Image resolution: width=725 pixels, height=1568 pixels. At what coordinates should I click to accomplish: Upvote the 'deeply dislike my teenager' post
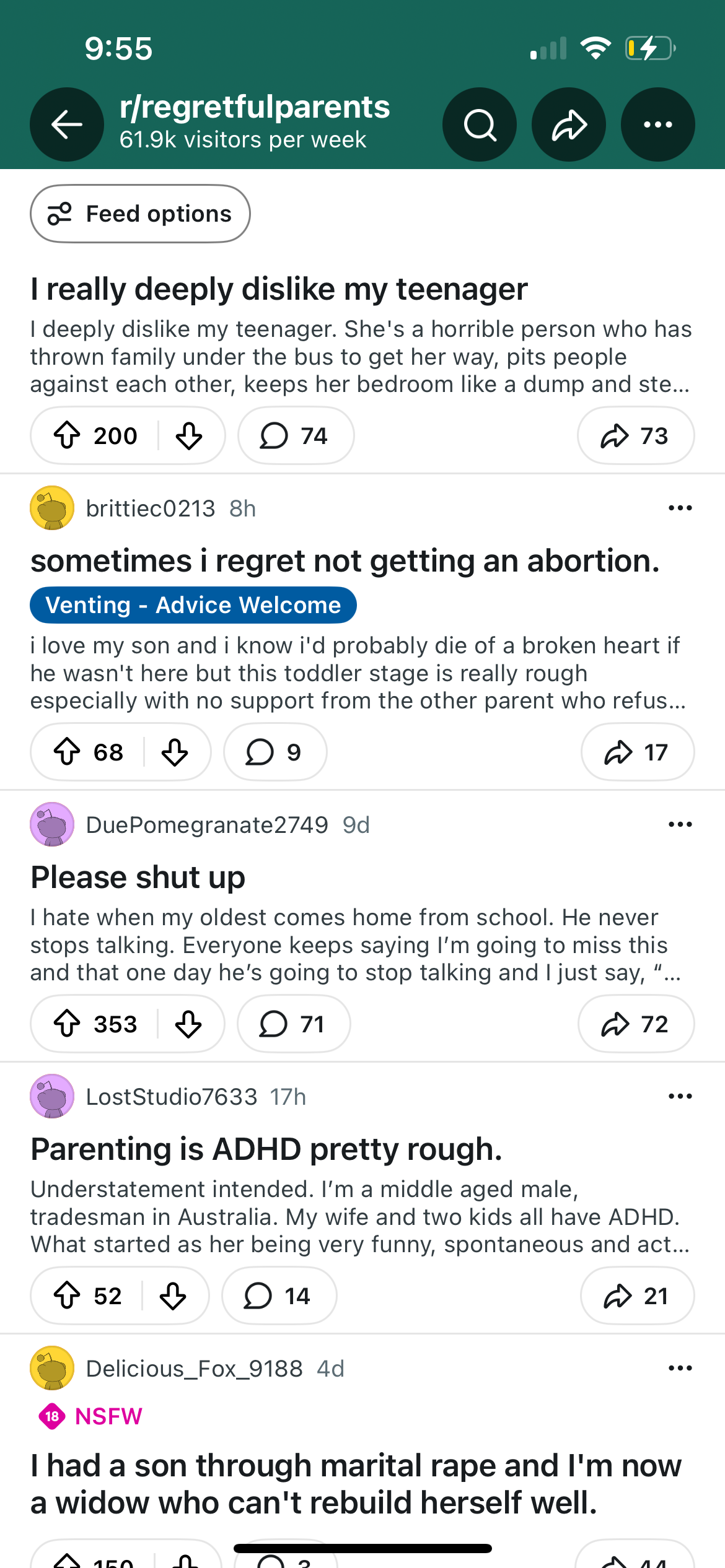(67, 435)
